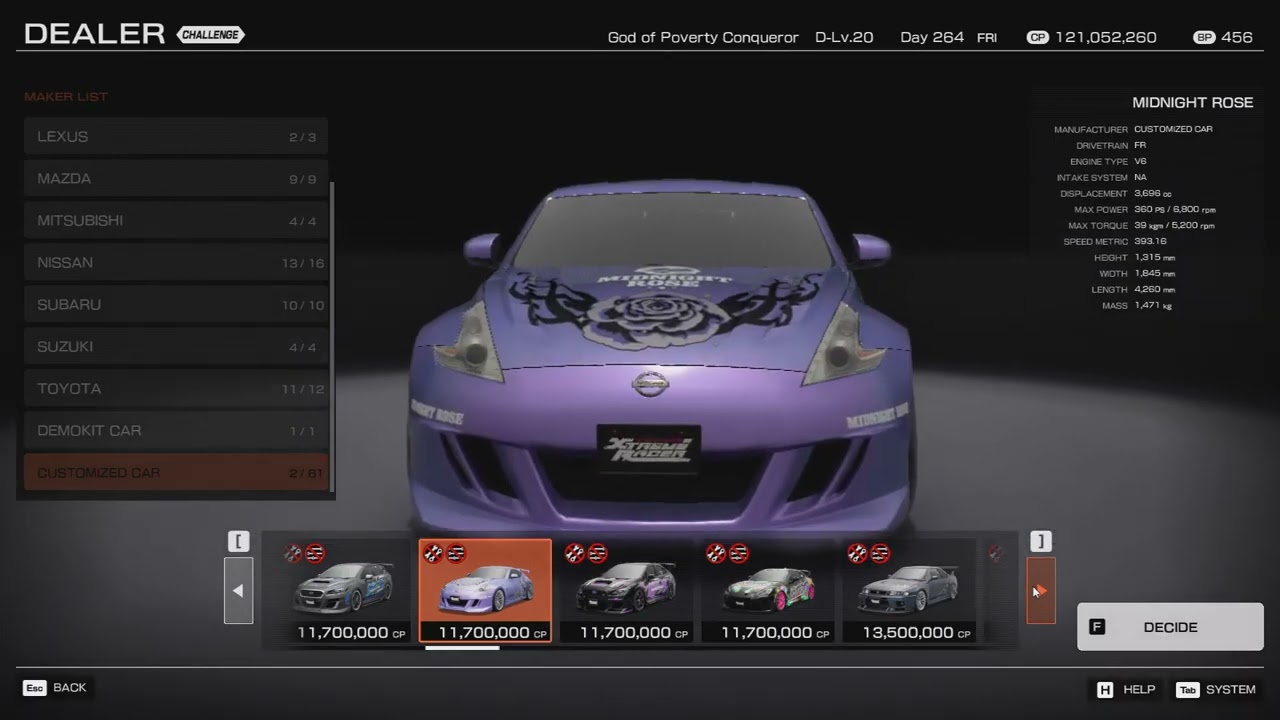Screen dimensions: 1280x720
Task: Open HELP at the bottom right
Action: (x=1126, y=689)
